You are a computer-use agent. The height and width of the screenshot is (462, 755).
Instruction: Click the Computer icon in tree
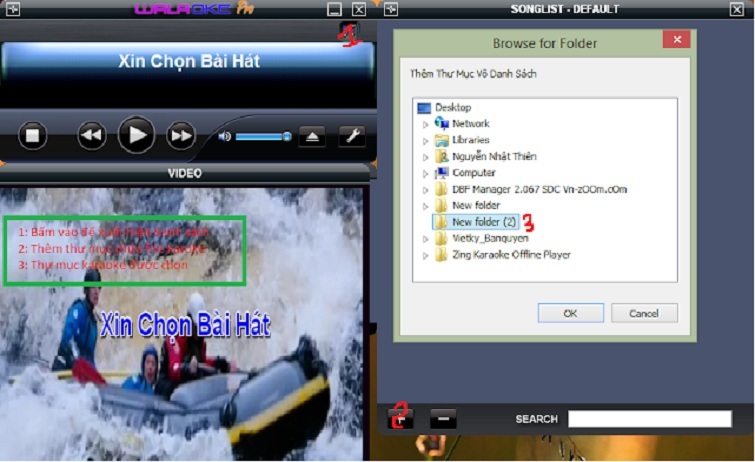point(441,173)
